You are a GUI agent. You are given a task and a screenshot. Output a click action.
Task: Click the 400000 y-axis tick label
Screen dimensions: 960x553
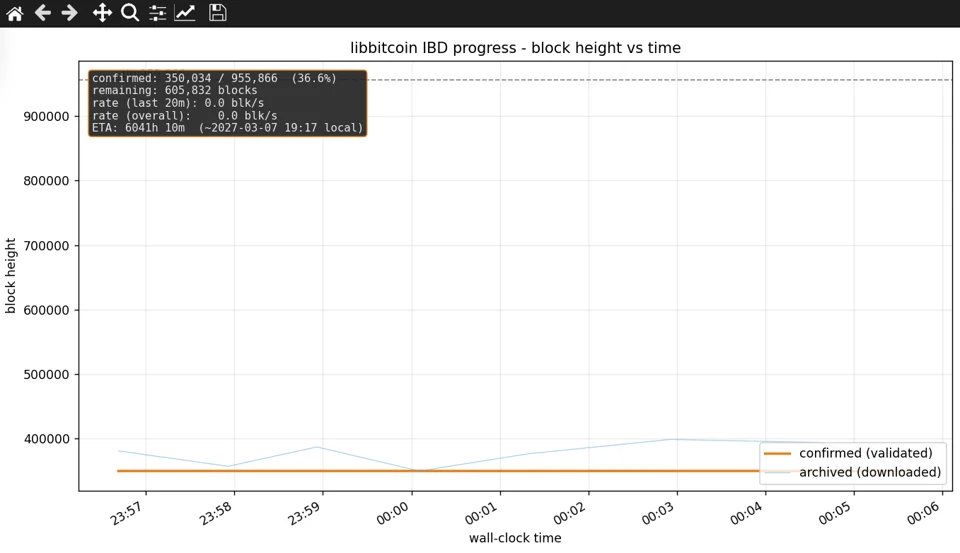(x=47, y=439)
